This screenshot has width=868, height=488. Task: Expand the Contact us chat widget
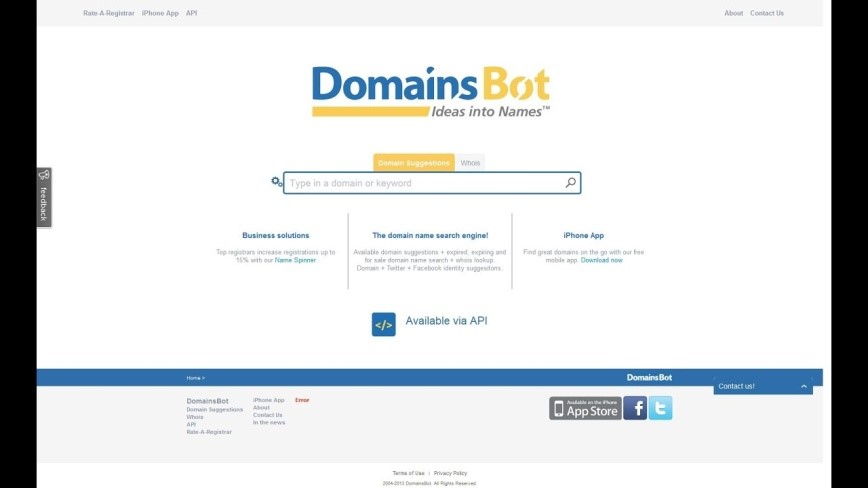[x=763, y=386]
